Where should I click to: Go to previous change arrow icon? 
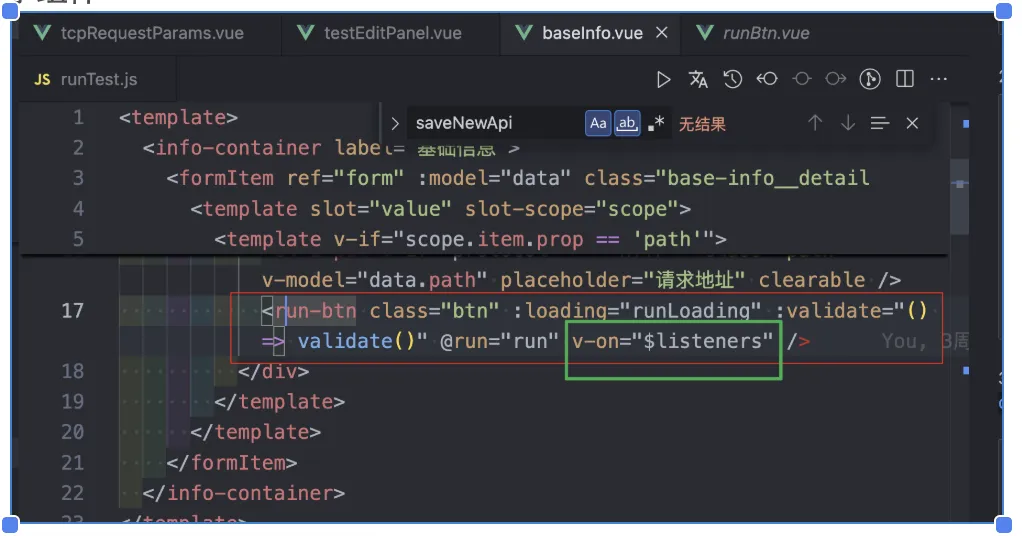[767, 79]
